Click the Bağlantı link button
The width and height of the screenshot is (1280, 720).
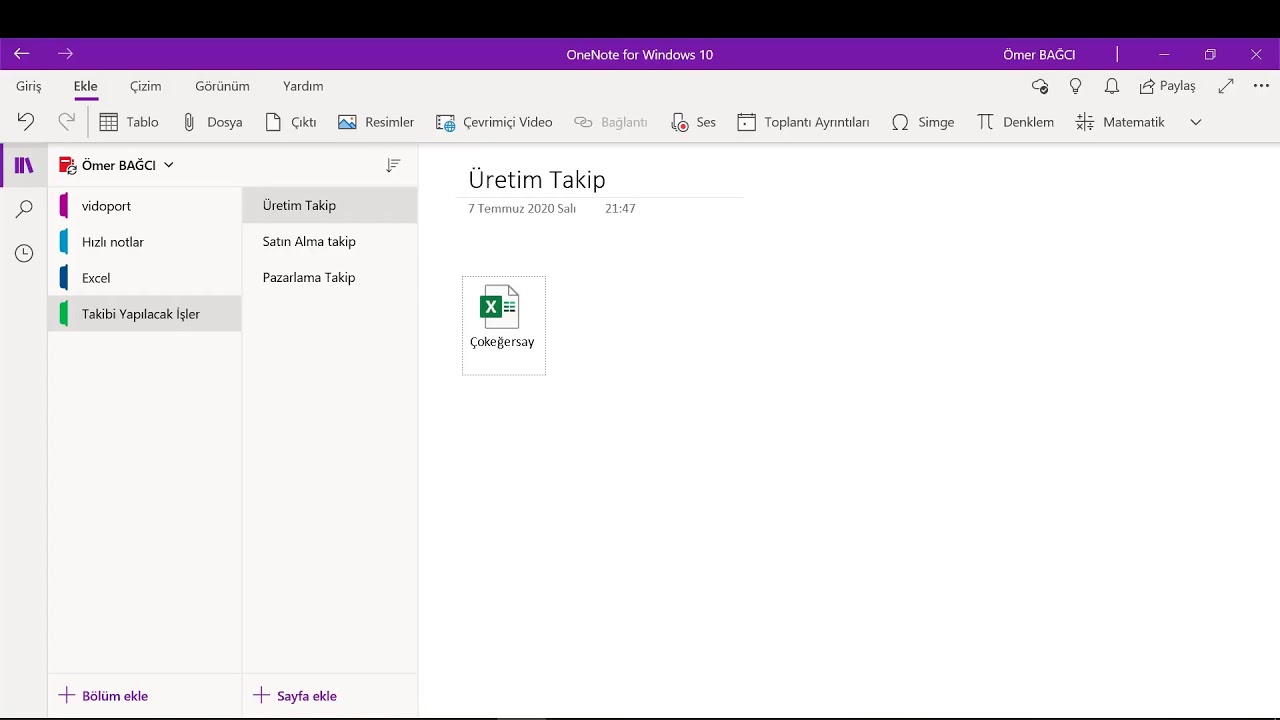[611, 122]
